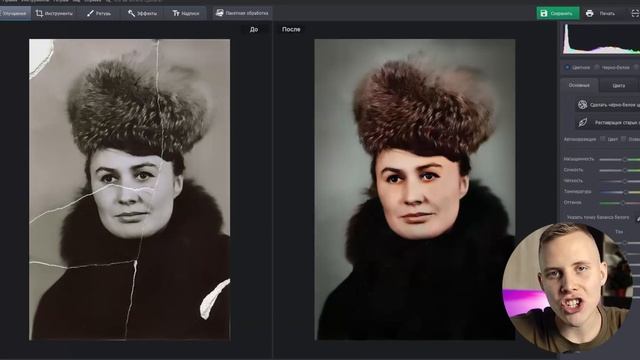Save the image with Сохранить button

point(558,13)
